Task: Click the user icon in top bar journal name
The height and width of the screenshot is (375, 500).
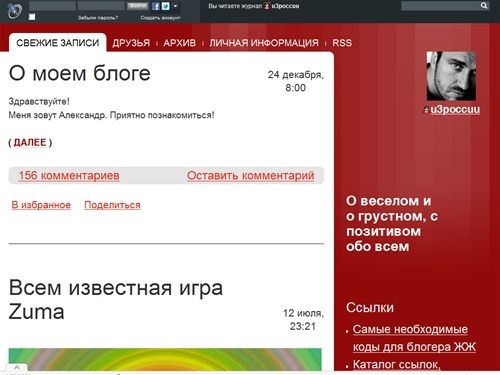Action: pyautogui.click(x=267, y=6)
